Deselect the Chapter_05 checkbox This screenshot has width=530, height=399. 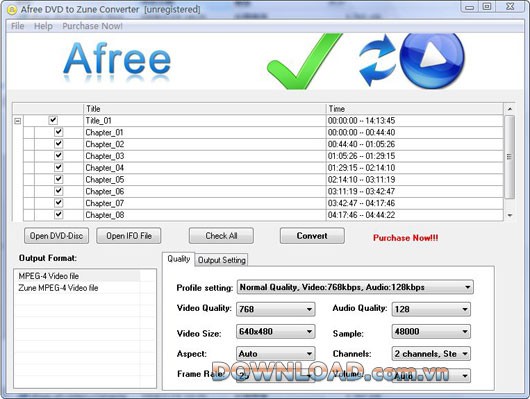pyautogui.click(x=58, y=179)
